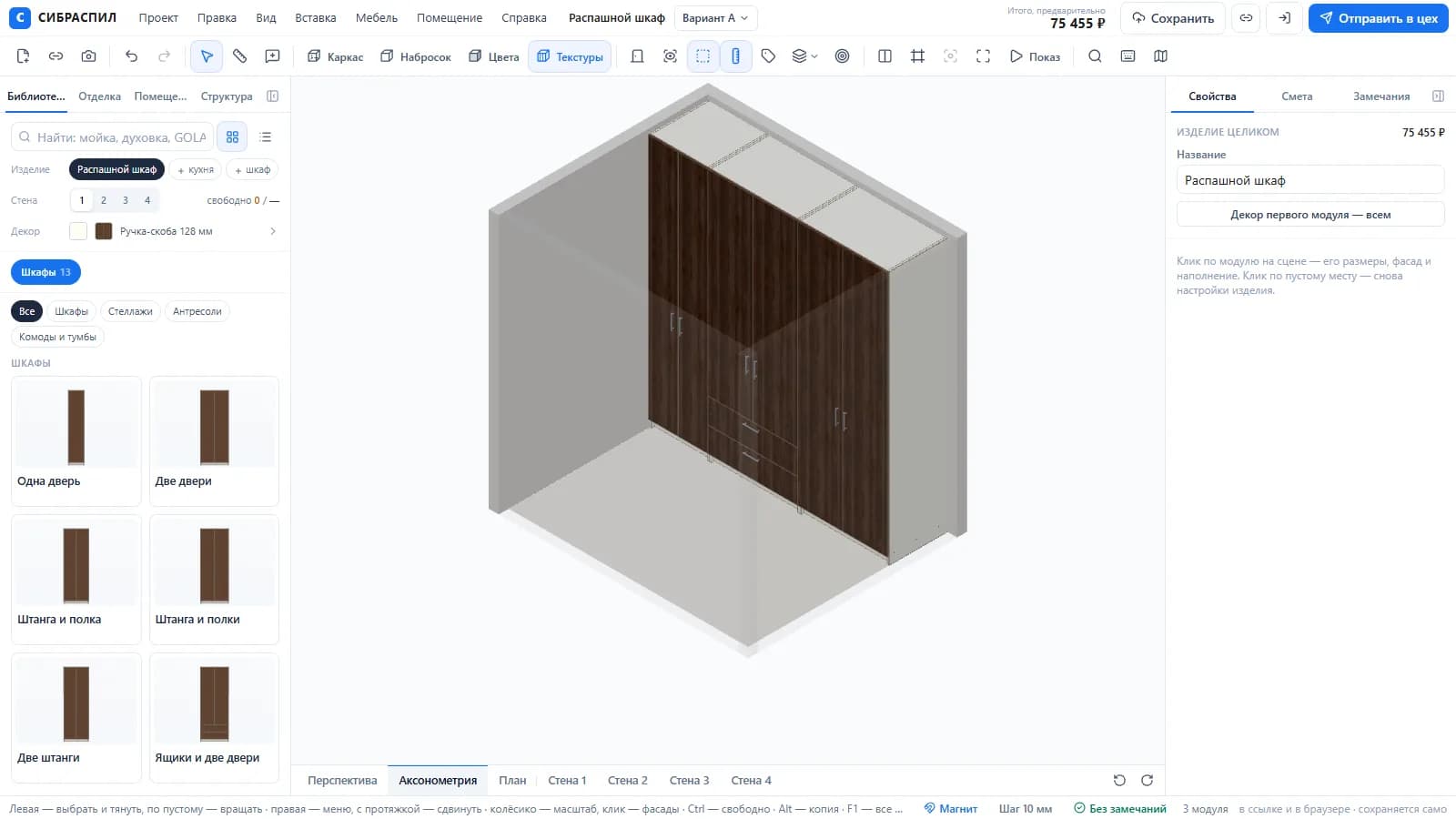
Task: Open the Вариант A dropdown
Action: point(715,18)
